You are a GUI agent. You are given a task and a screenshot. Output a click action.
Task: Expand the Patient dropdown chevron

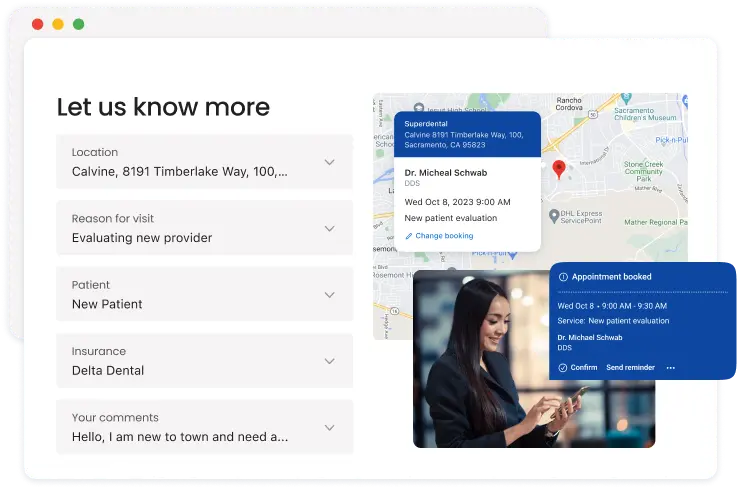[329, 295]
